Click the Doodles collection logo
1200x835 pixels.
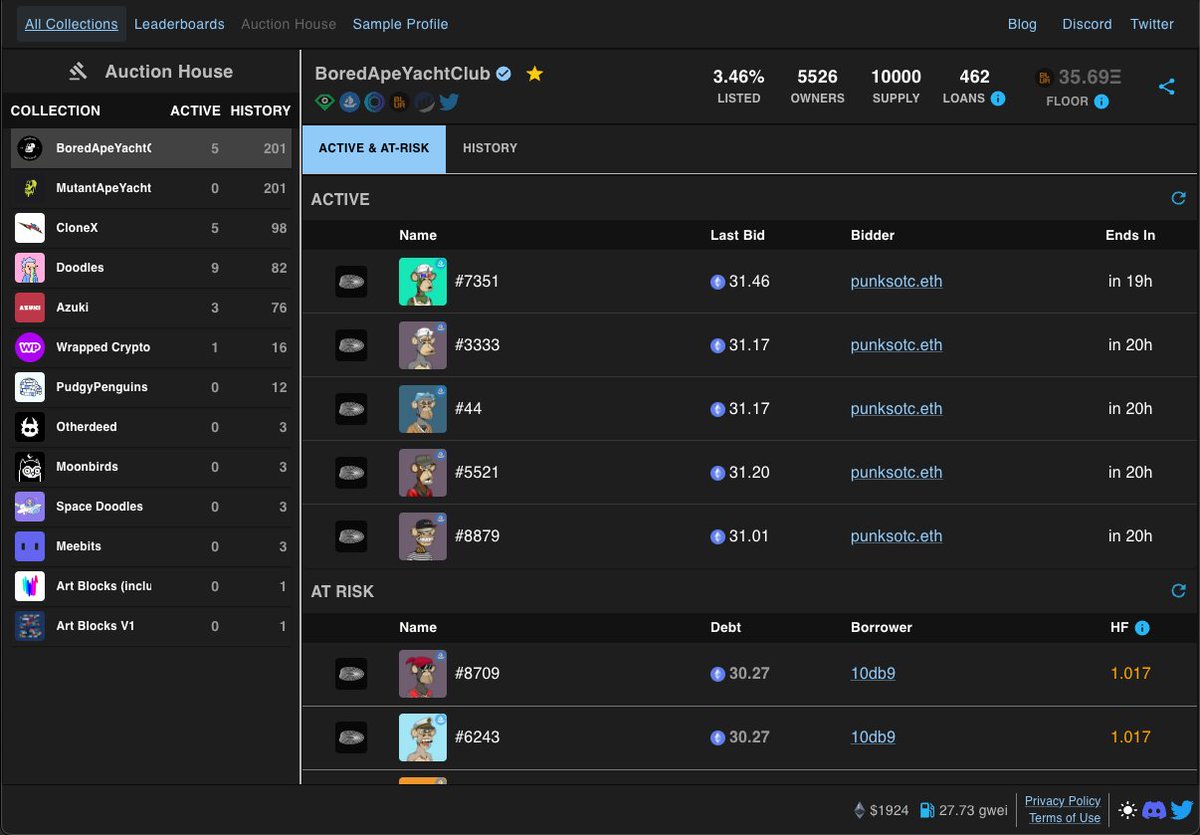click(30, 268)
